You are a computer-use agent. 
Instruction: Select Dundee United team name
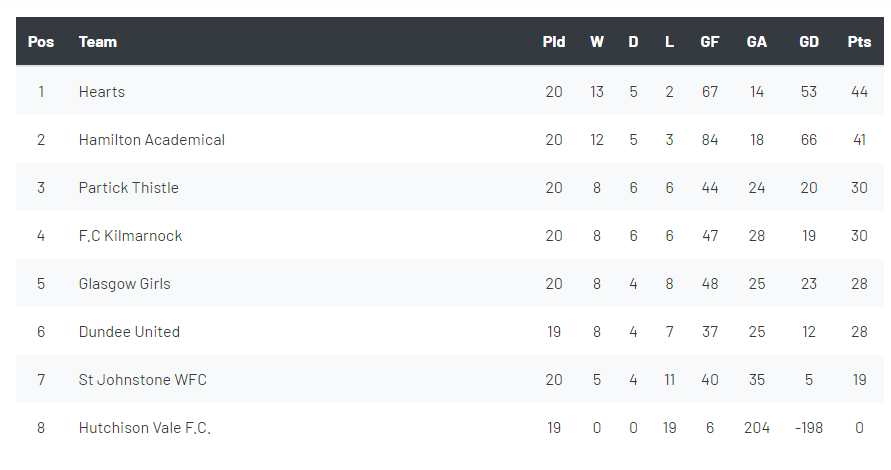click(129, 332)
